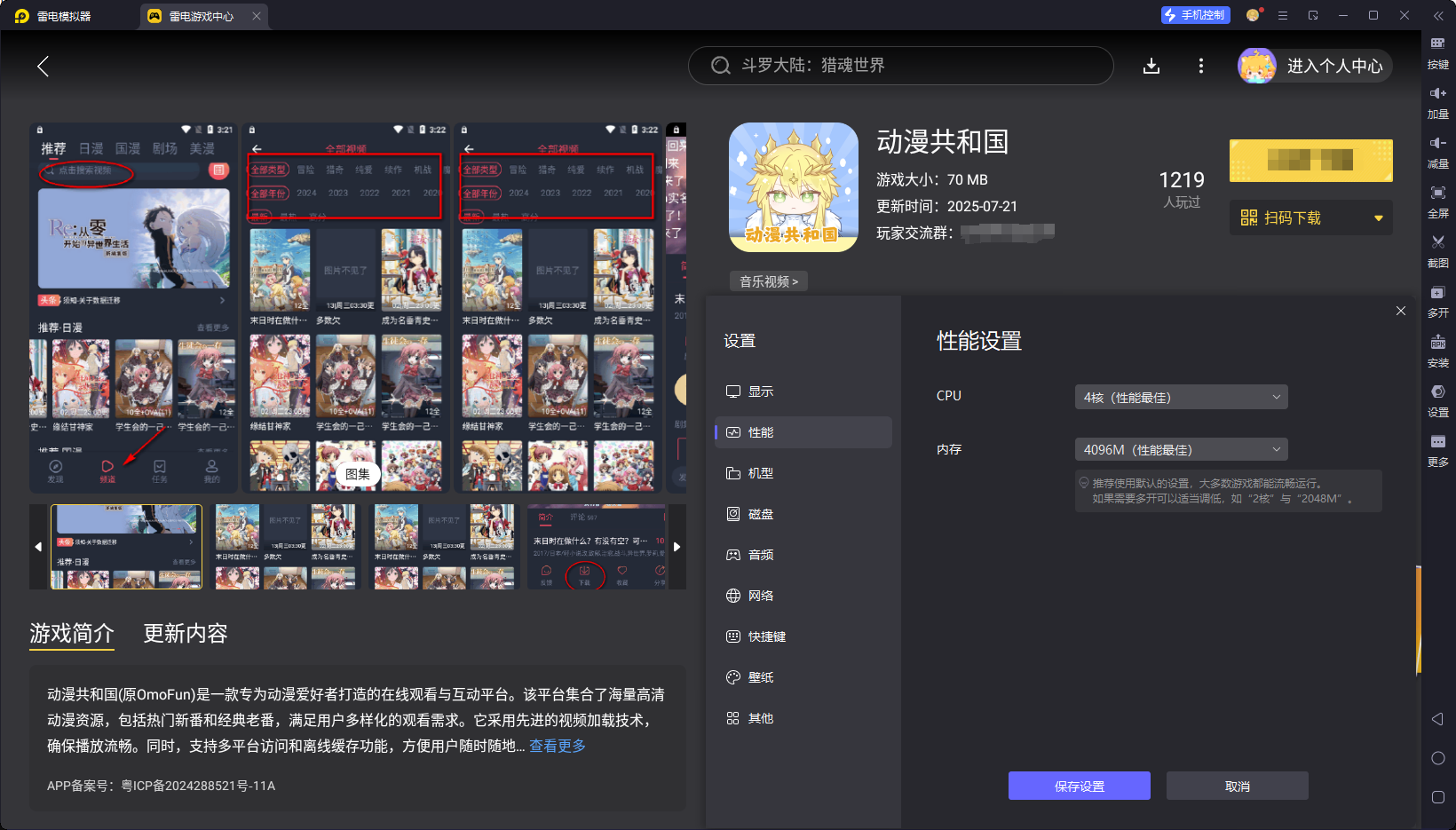This screenshot has width=1456, height=830.
Task: Click the Android recent apps square button
Action: 1438,797
